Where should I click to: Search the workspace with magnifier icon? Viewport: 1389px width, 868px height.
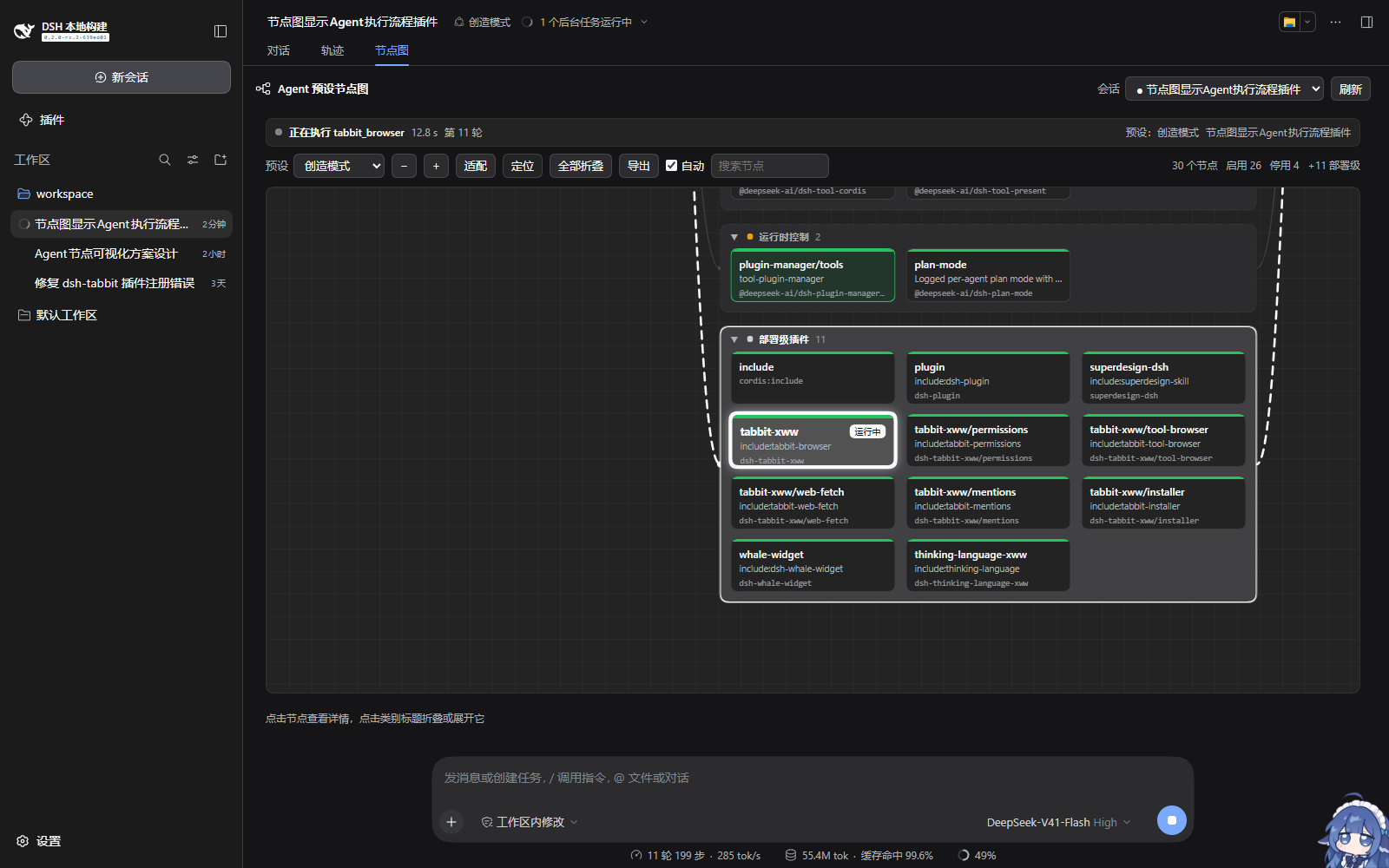(x=165, y=160)
